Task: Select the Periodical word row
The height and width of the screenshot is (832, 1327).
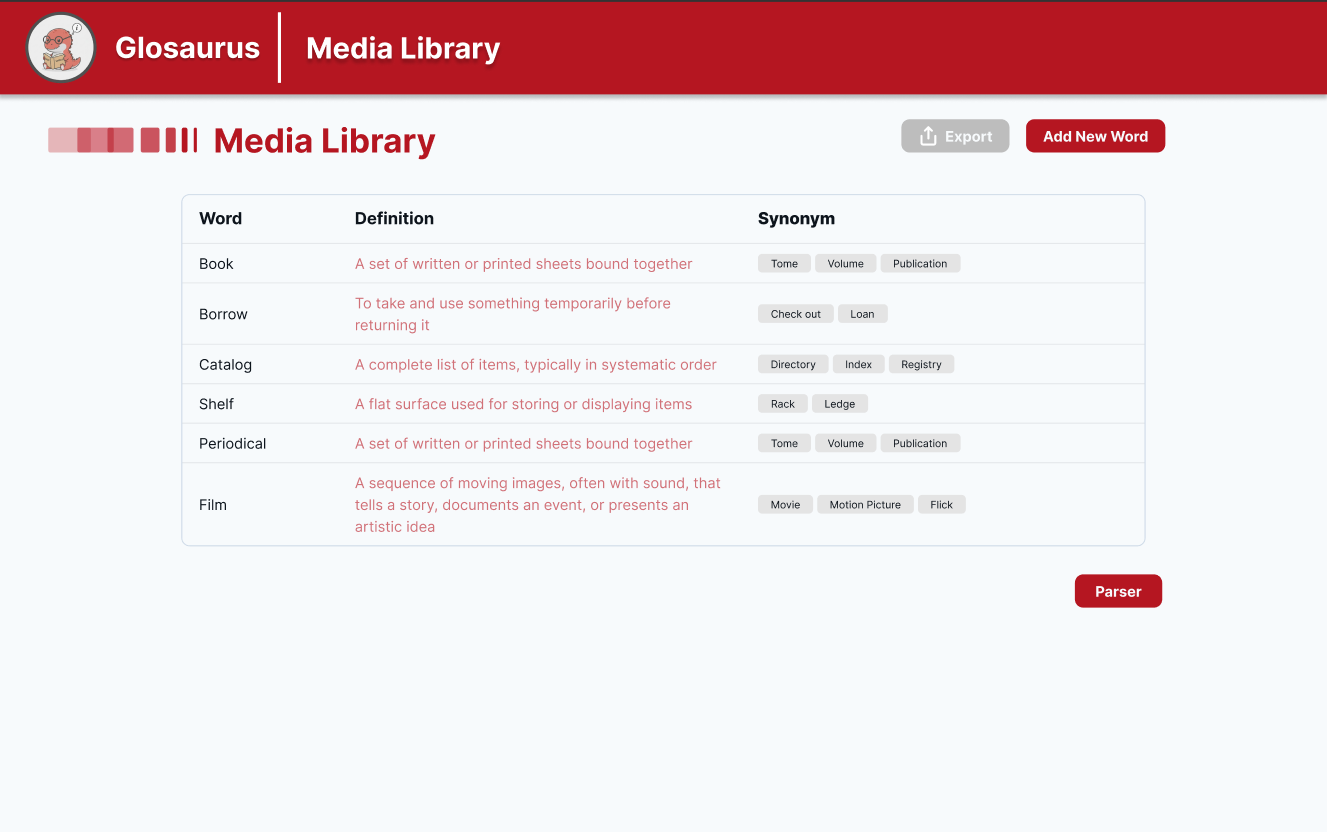Action: click(x=232, y=444)
